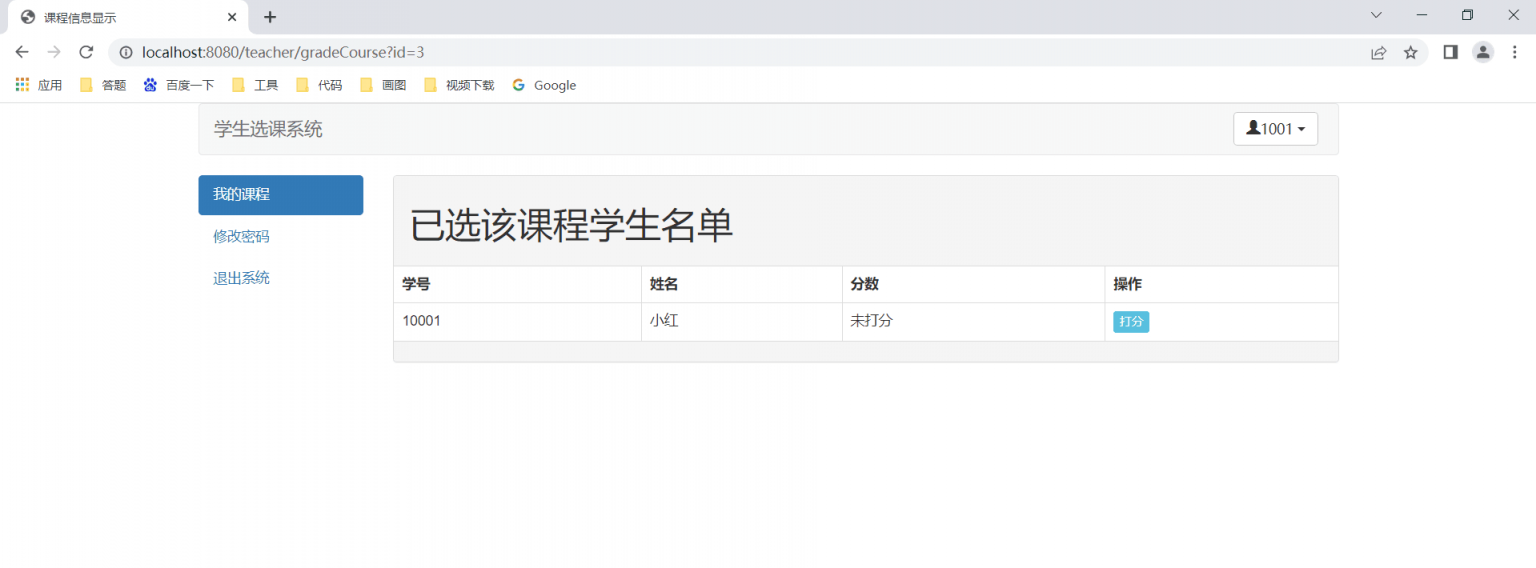Expand the 1001 user dropdown
The width and height of the screenshot is (1536, 568).
click(x=1275, y=129)
